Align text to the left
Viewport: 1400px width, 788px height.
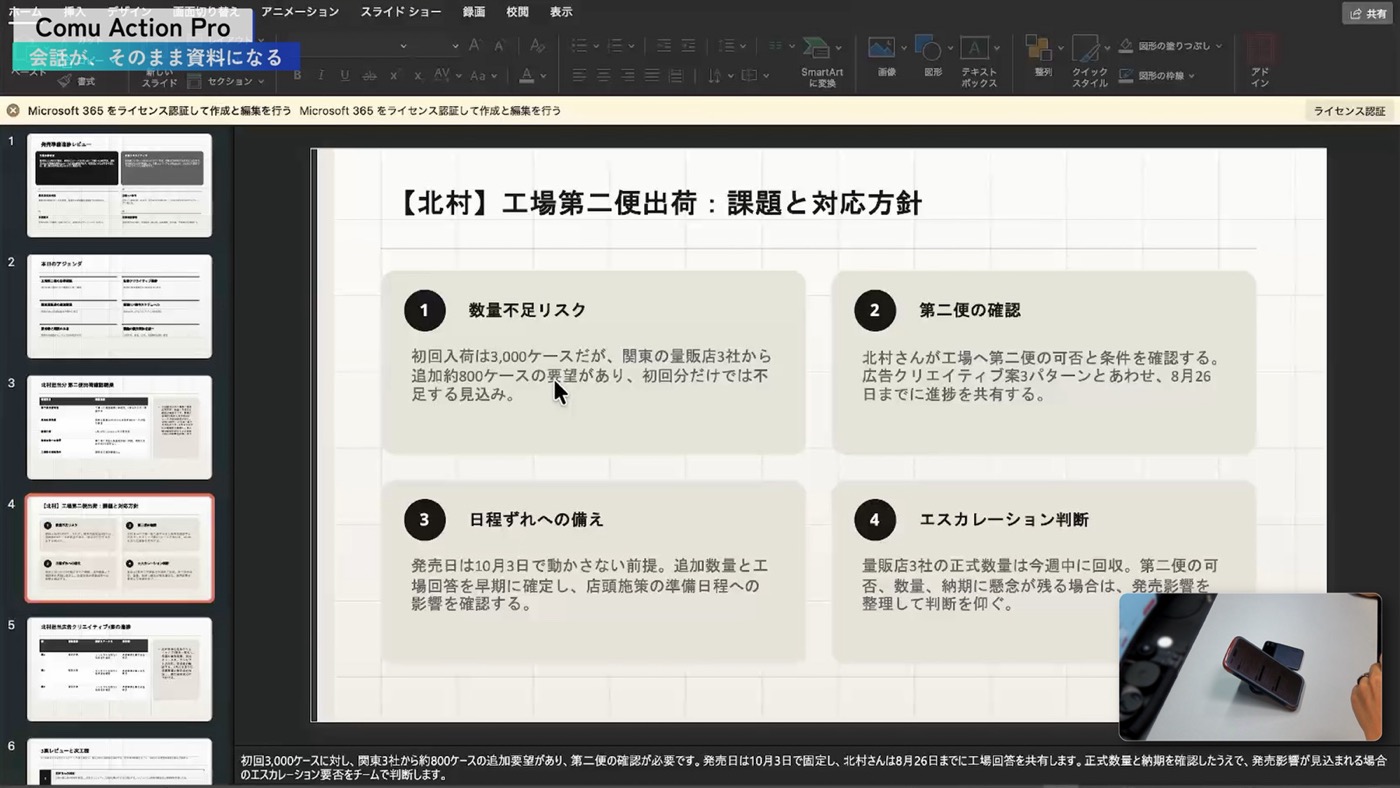tap(580, 76)
